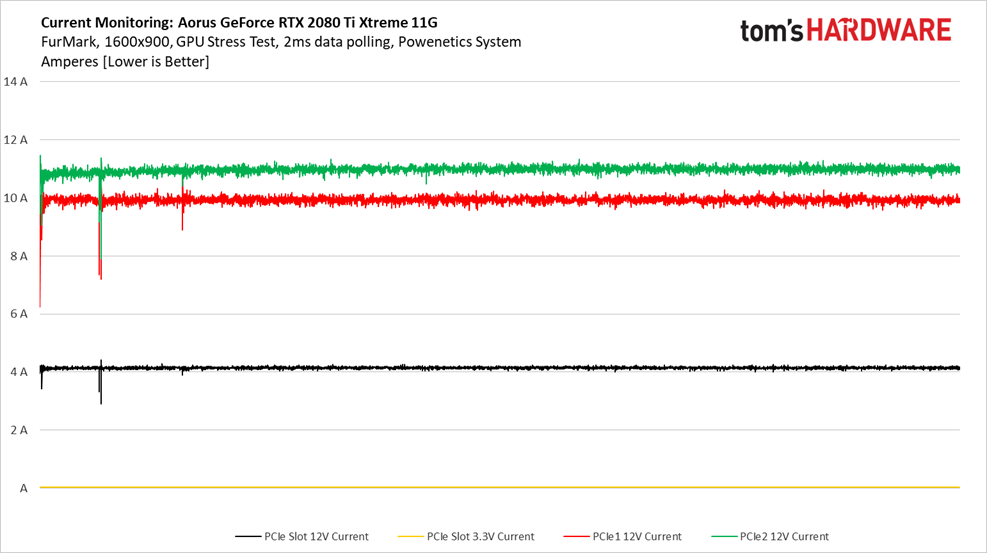Click the '8 A' axis label
The image size is (987, 553).
tap(19, 256)
